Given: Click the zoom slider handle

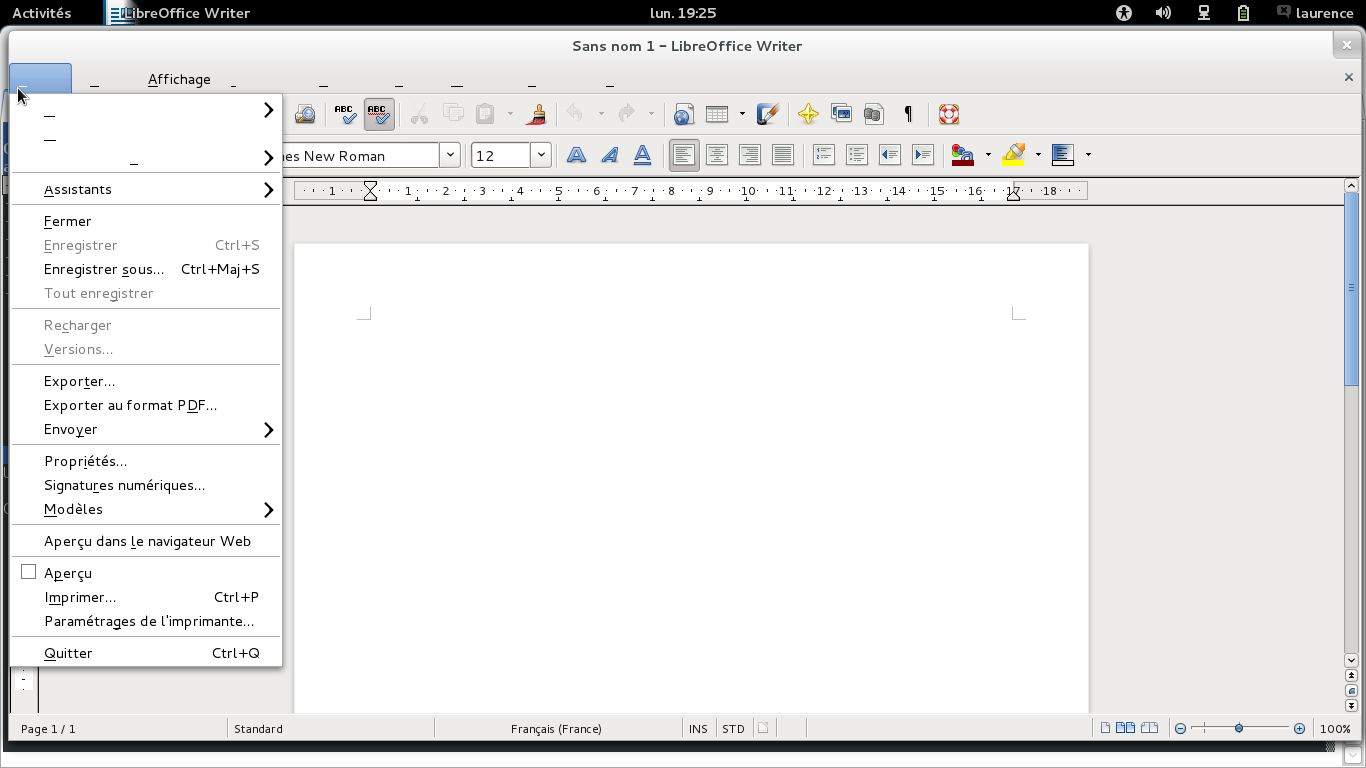Looking at the screenshot, I should click(1239, 729).
